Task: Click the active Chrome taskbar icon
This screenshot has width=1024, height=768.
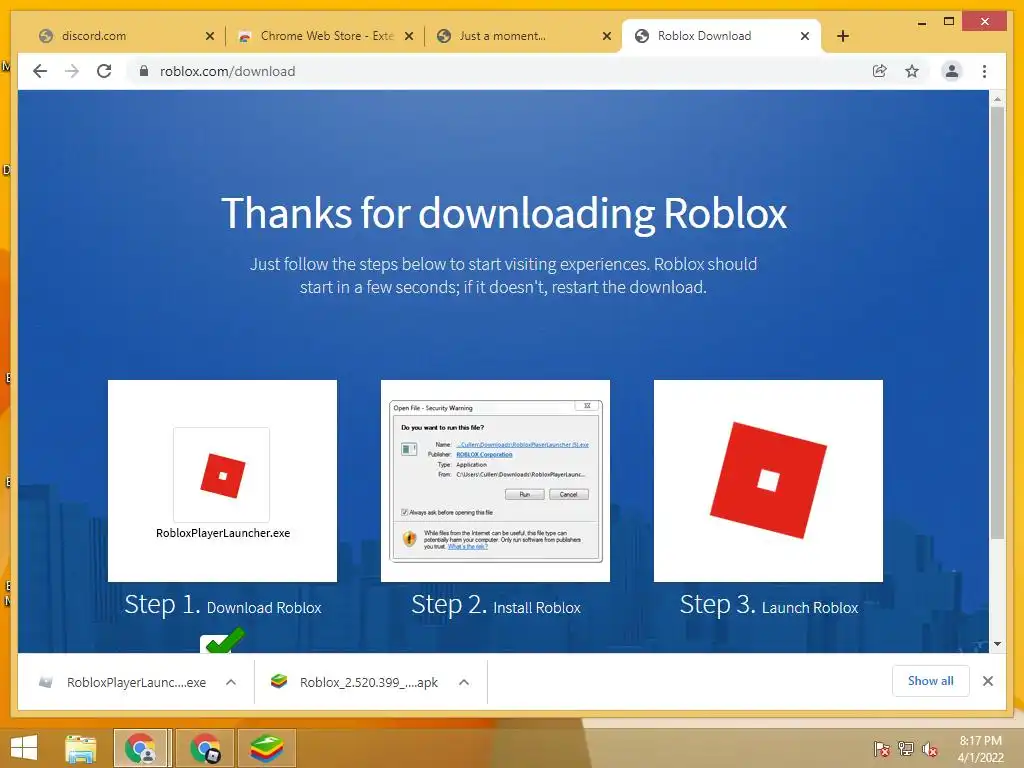Action: (x=142, y=748)
